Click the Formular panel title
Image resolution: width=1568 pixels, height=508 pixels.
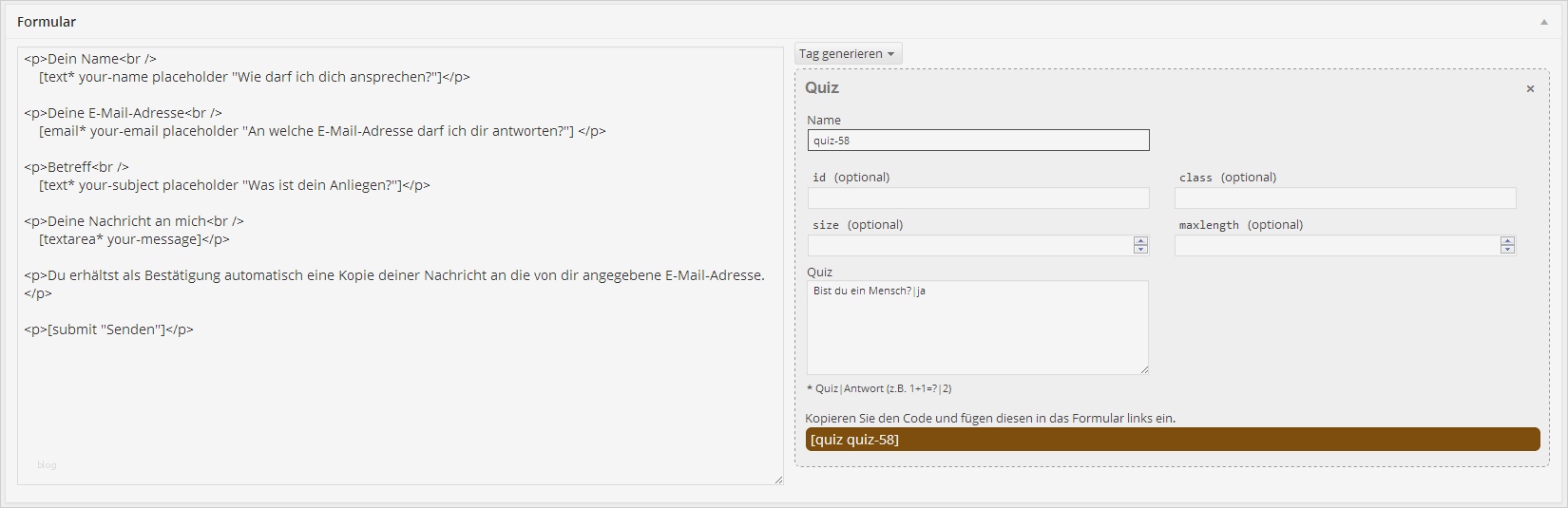click(47, 22)
